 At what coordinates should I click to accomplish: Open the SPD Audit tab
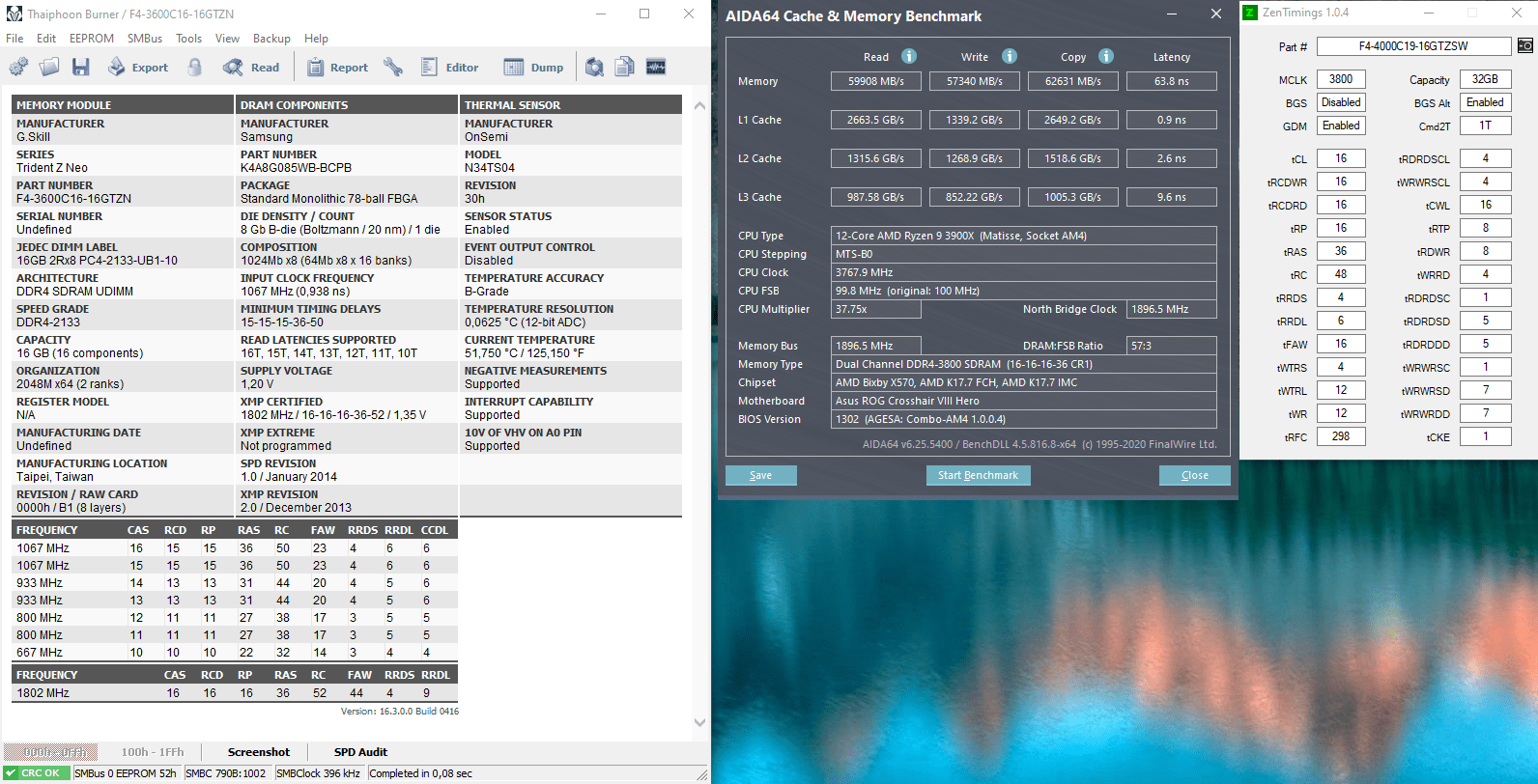(360, 752)
